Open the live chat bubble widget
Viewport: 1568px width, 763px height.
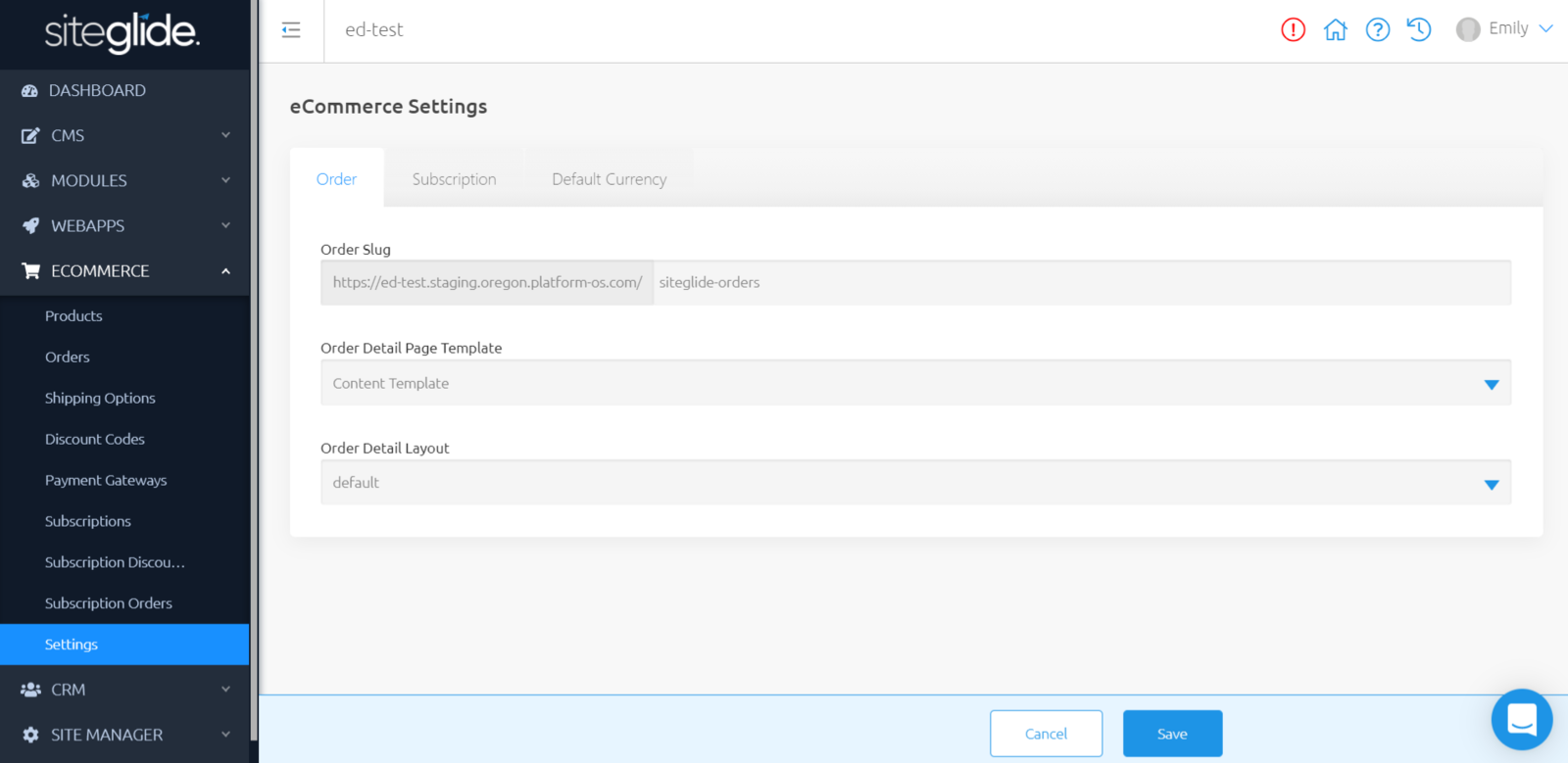pyautogui.click(x=1521, y=720)
